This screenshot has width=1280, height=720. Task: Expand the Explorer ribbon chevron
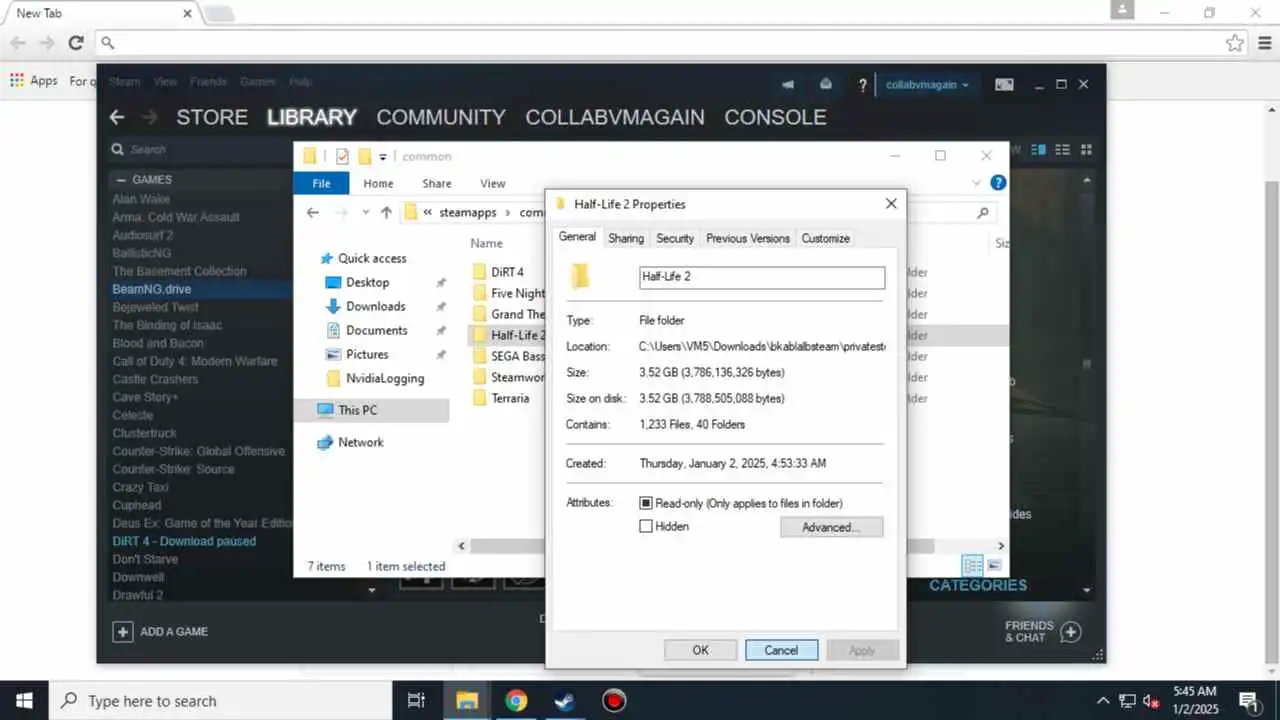(977, 183)
